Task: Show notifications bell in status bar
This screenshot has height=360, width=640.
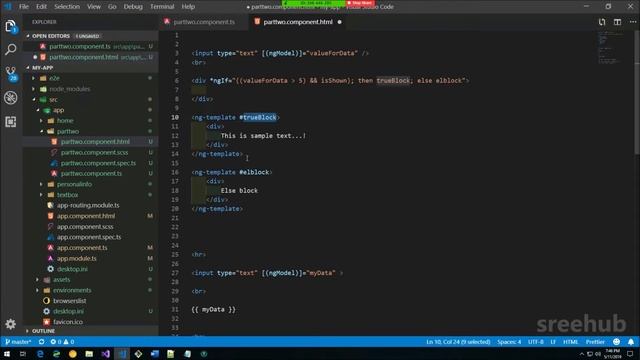Action: [x=631, y=342]
